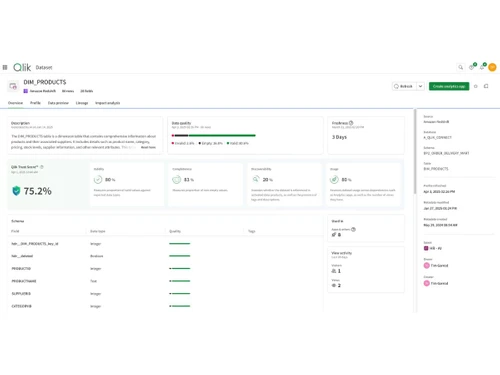Open the app launcher grid menu

[x=5, y=67]
